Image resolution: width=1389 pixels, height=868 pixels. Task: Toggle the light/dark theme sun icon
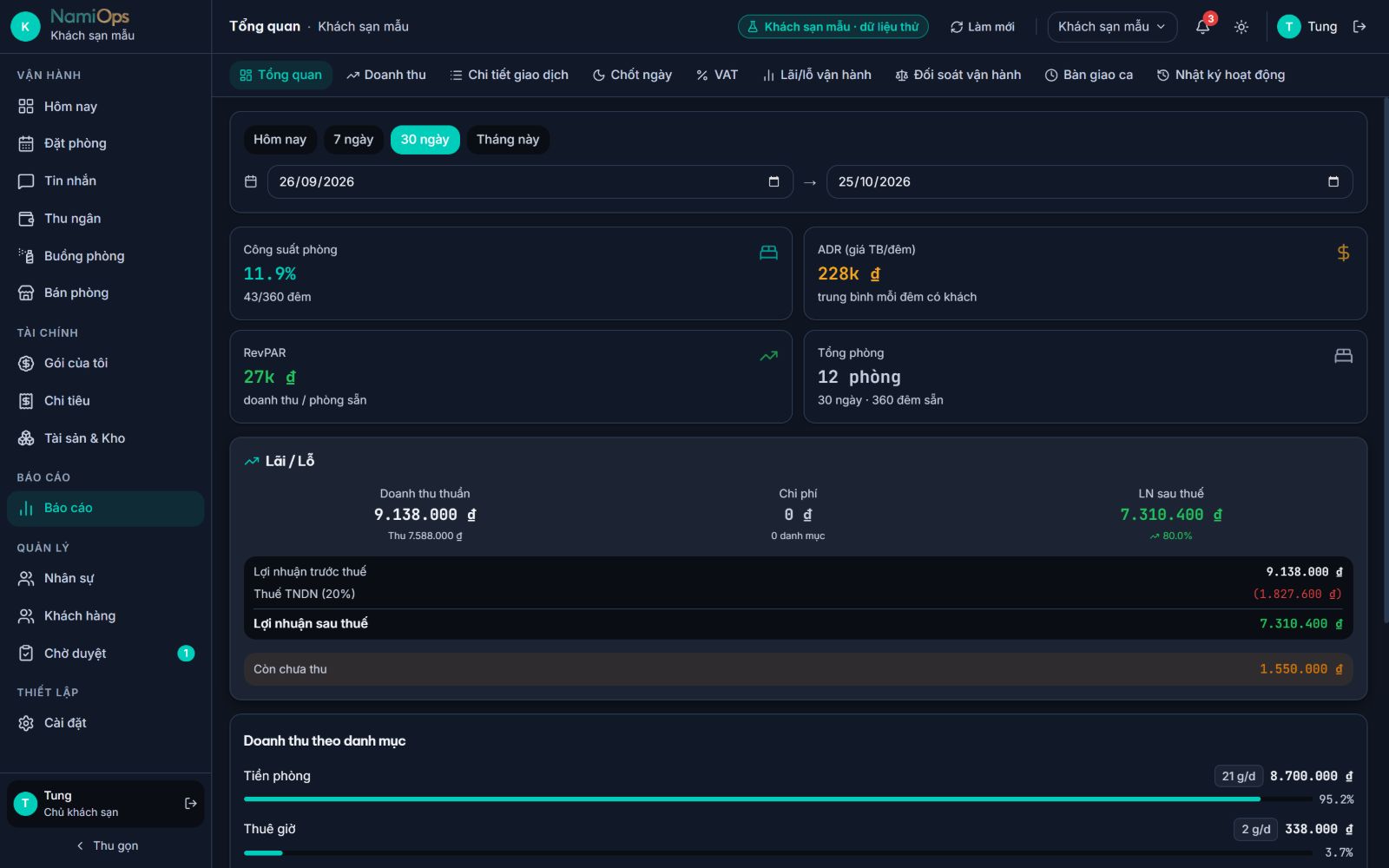point(1241,27)
